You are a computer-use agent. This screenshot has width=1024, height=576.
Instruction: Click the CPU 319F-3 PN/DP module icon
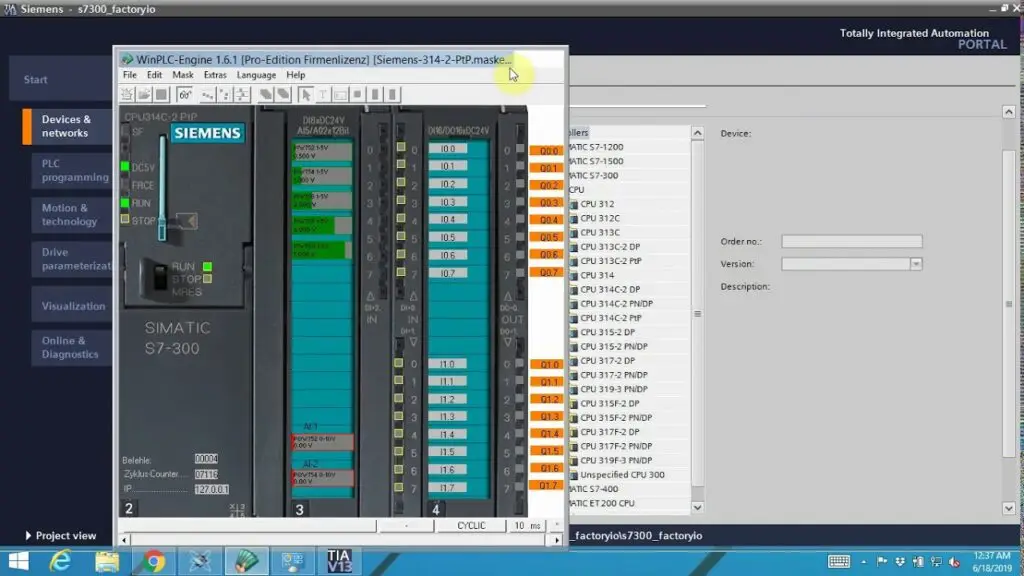(573, 460)
